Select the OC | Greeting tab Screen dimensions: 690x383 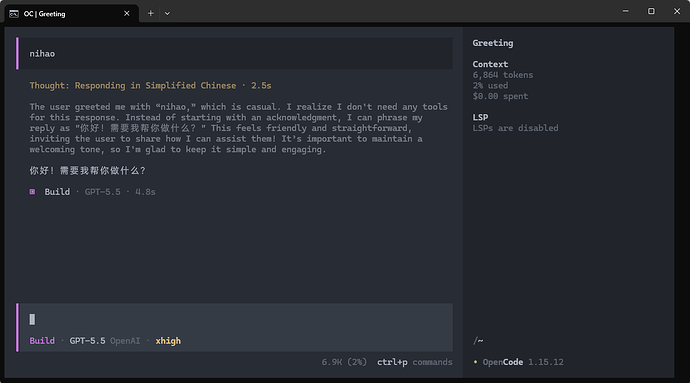71,14
